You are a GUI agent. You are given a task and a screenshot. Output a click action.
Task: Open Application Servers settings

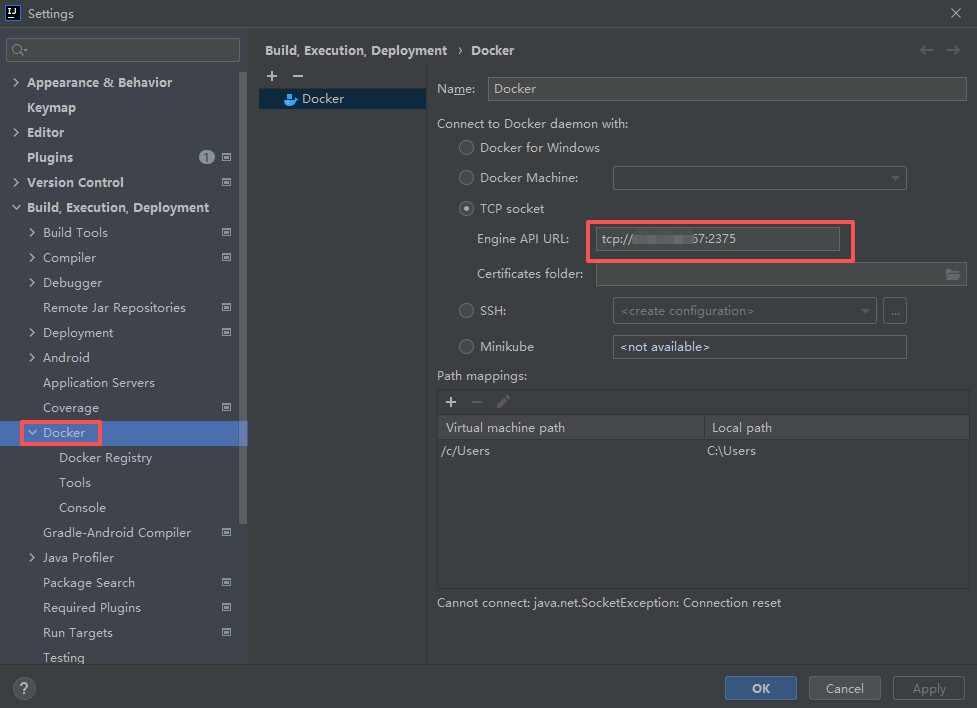click(x=98, y=383)
